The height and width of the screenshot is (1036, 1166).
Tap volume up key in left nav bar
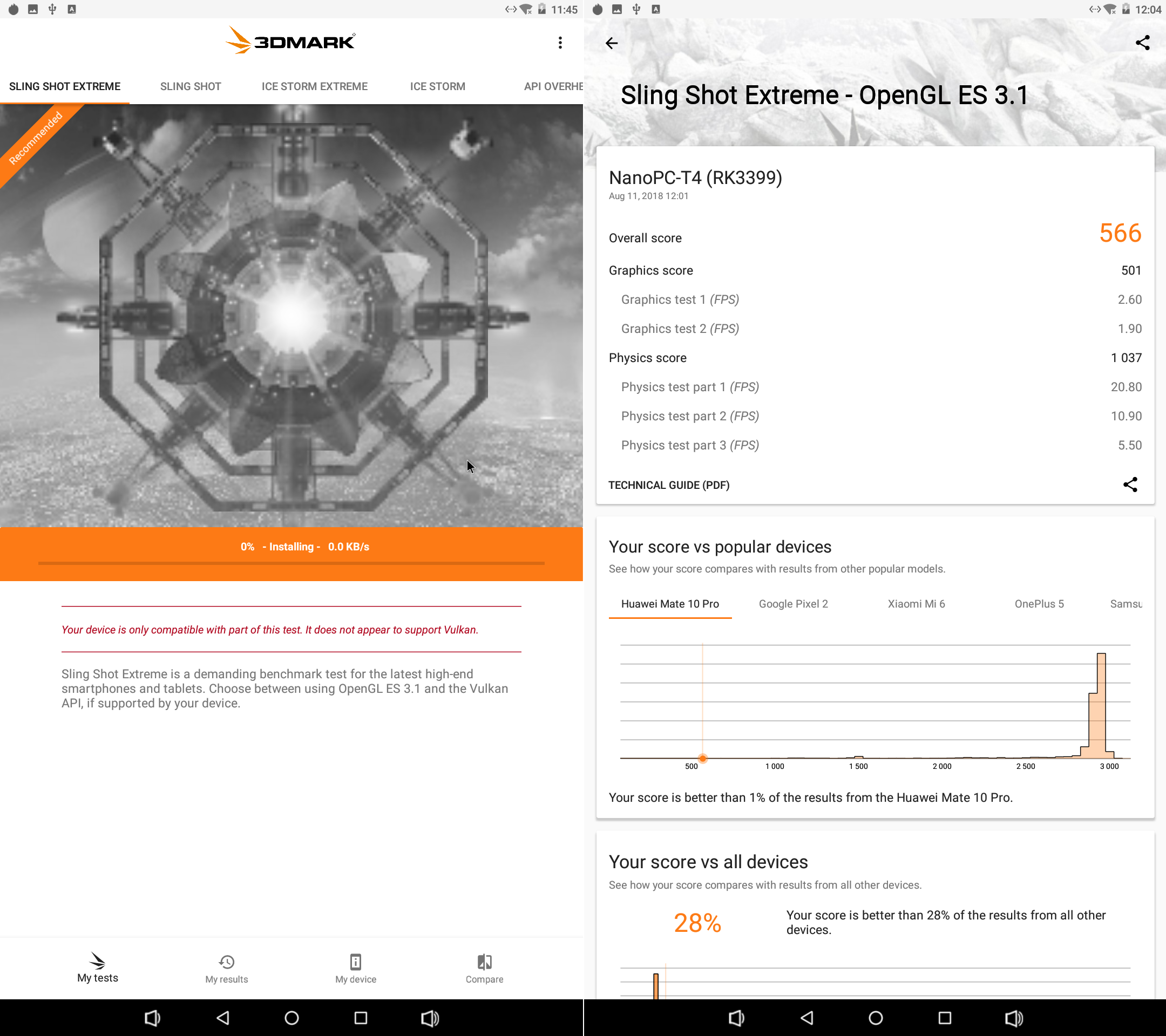tap(430, 1018)
